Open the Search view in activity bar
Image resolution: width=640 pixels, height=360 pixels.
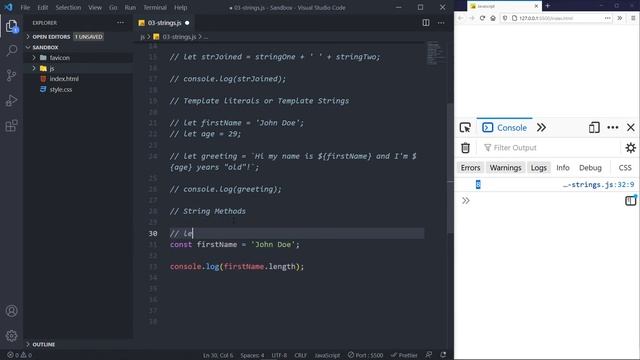coord(11,51)
